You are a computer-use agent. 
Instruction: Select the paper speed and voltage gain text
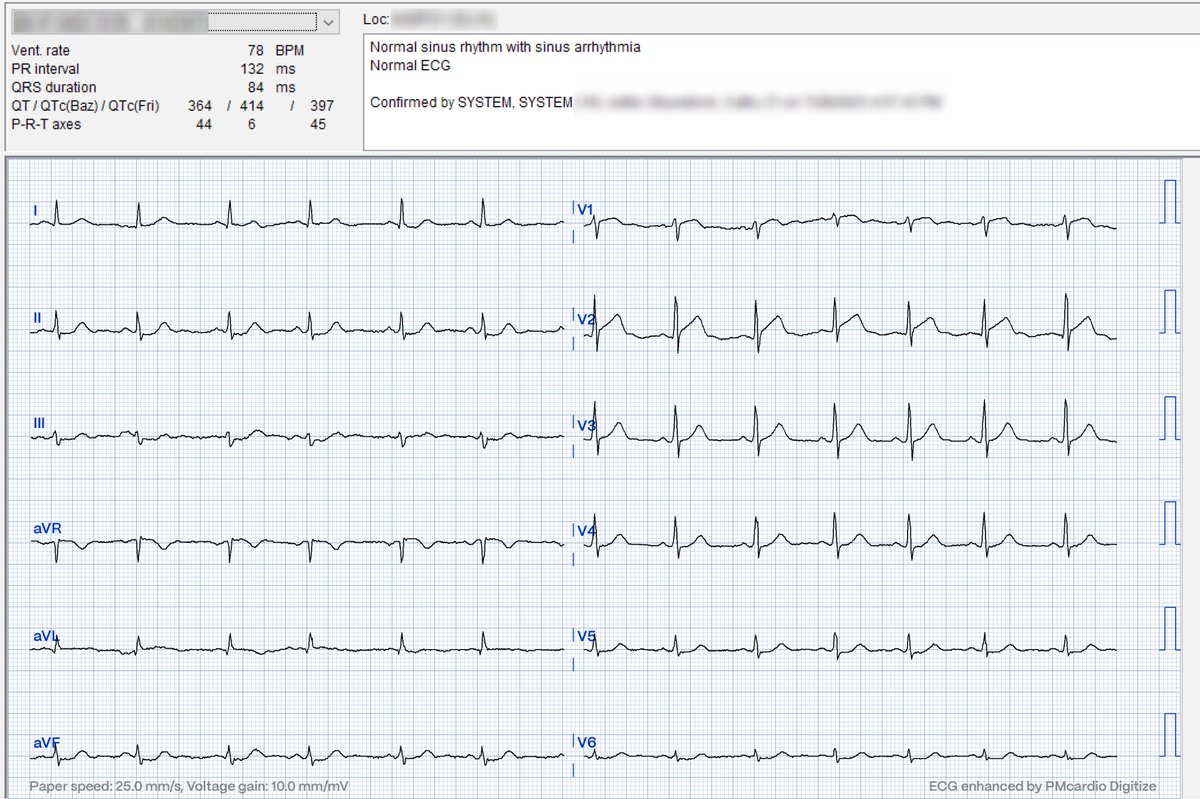click(x=189, y=786)
